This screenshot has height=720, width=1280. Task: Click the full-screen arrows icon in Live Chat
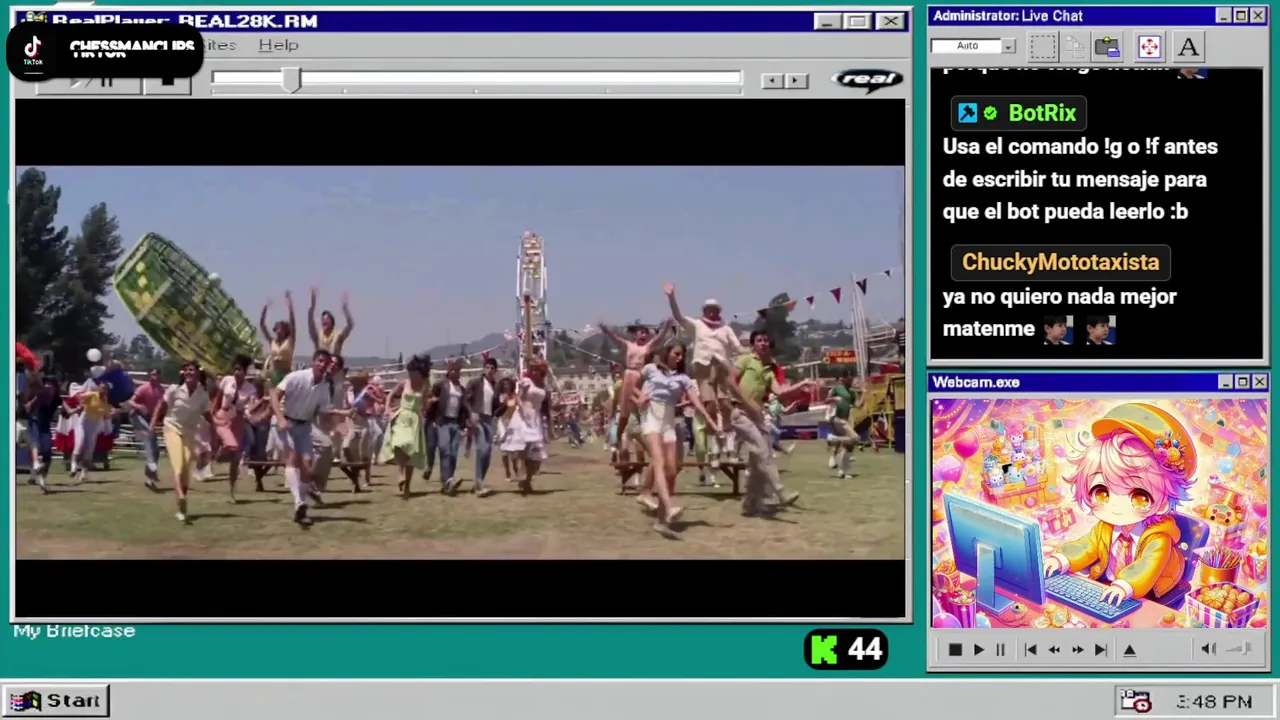[x=1149, y=46]
